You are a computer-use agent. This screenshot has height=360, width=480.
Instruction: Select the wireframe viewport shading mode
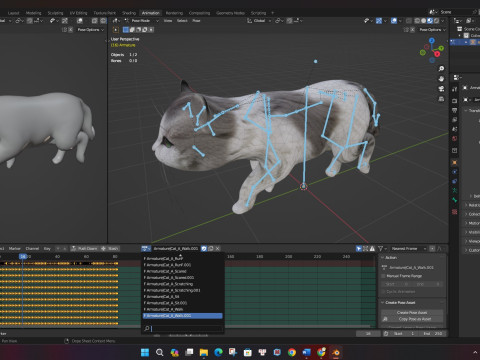point(417,21)
